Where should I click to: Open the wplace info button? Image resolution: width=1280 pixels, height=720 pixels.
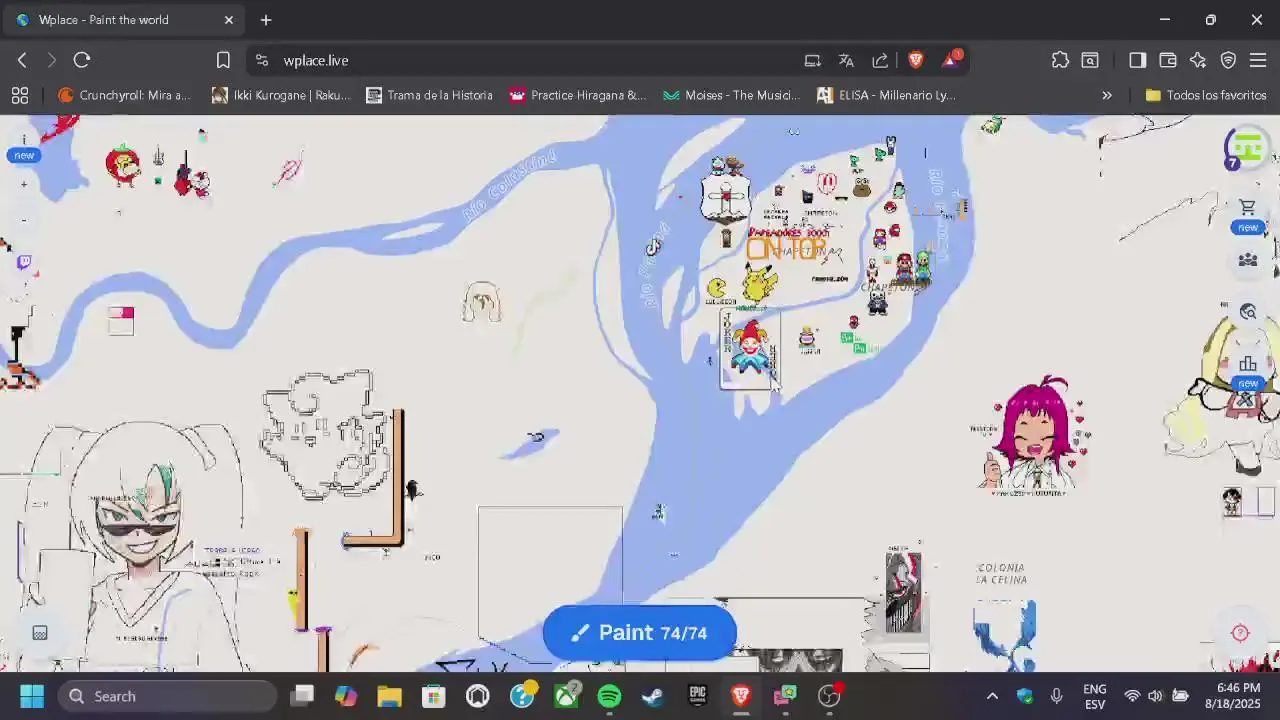click(x=24, y=141)
